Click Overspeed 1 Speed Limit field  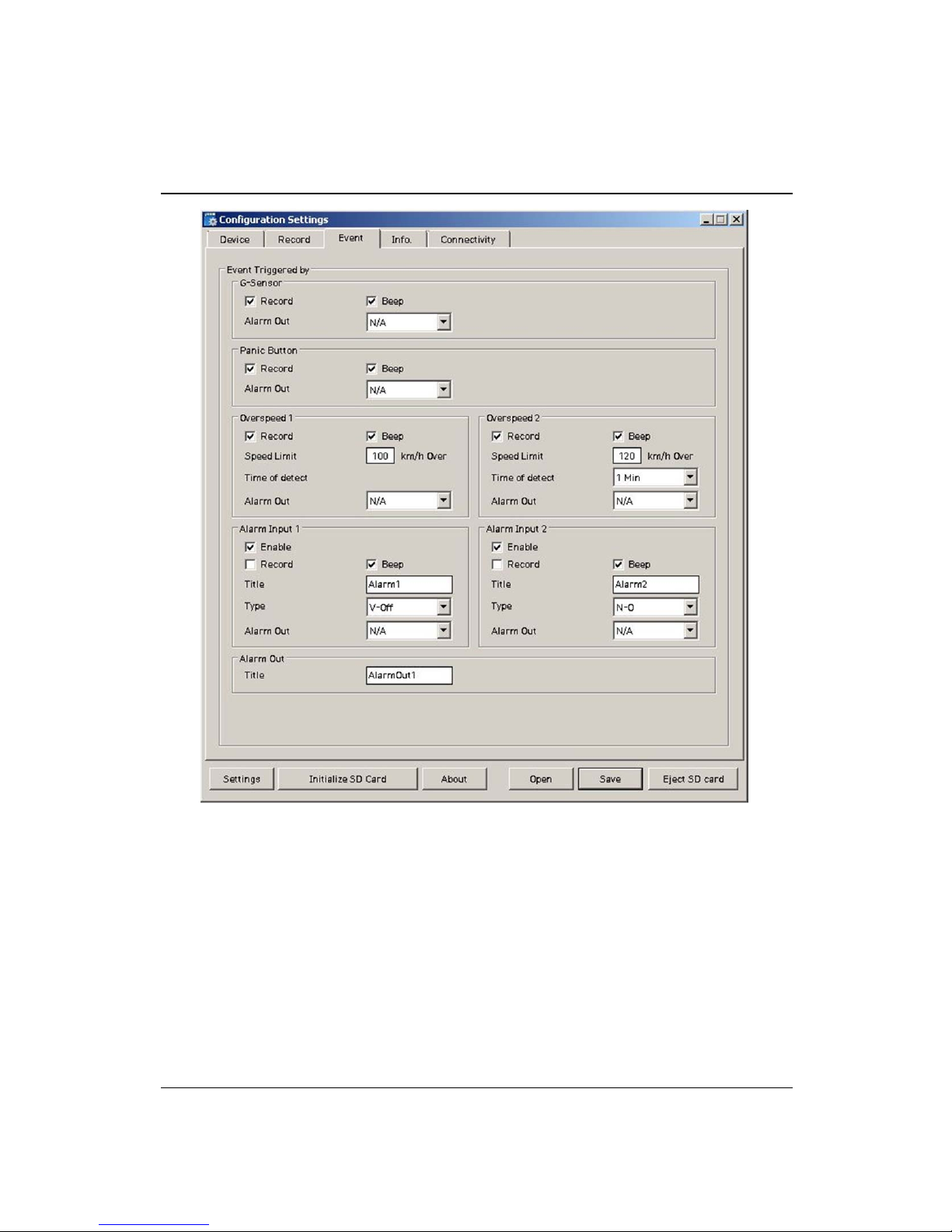(x=380, y=456)
